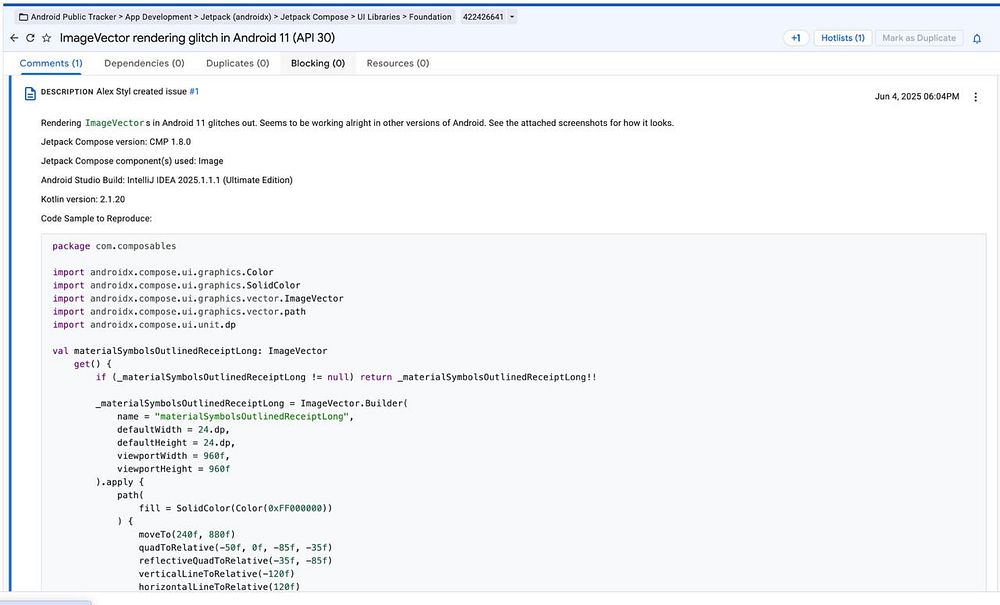Click the folder icon in the breadcrumb
The width and height of the screenshot is (1000, 605).
point(24,17)
